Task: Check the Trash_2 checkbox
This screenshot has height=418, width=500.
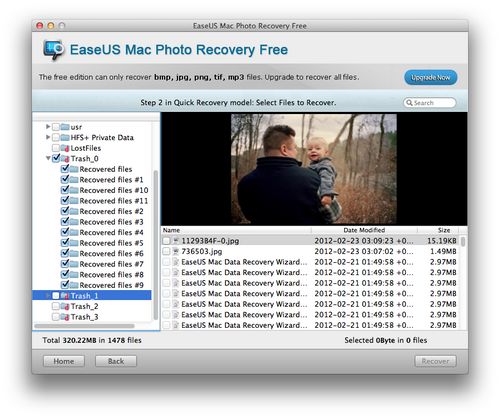Action: [x=56, y=306]
